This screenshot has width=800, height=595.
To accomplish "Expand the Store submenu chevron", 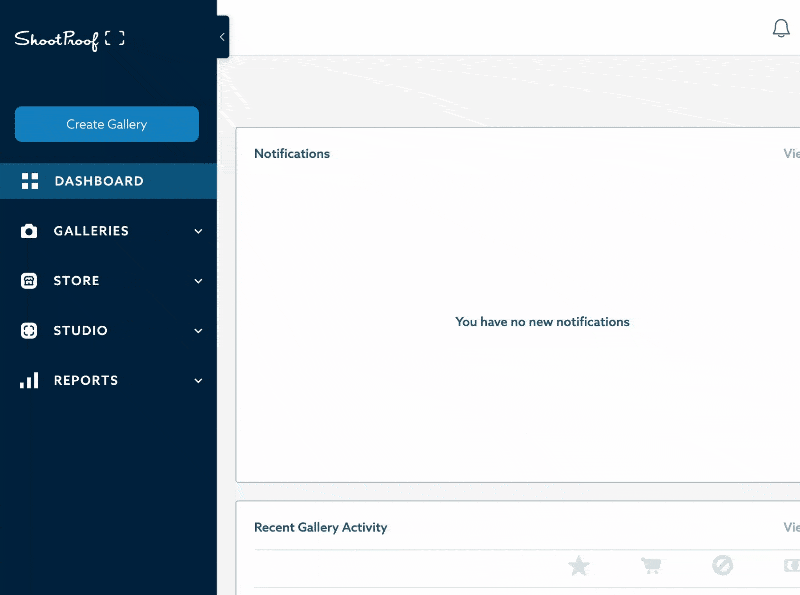I will (x=198, y=281).
